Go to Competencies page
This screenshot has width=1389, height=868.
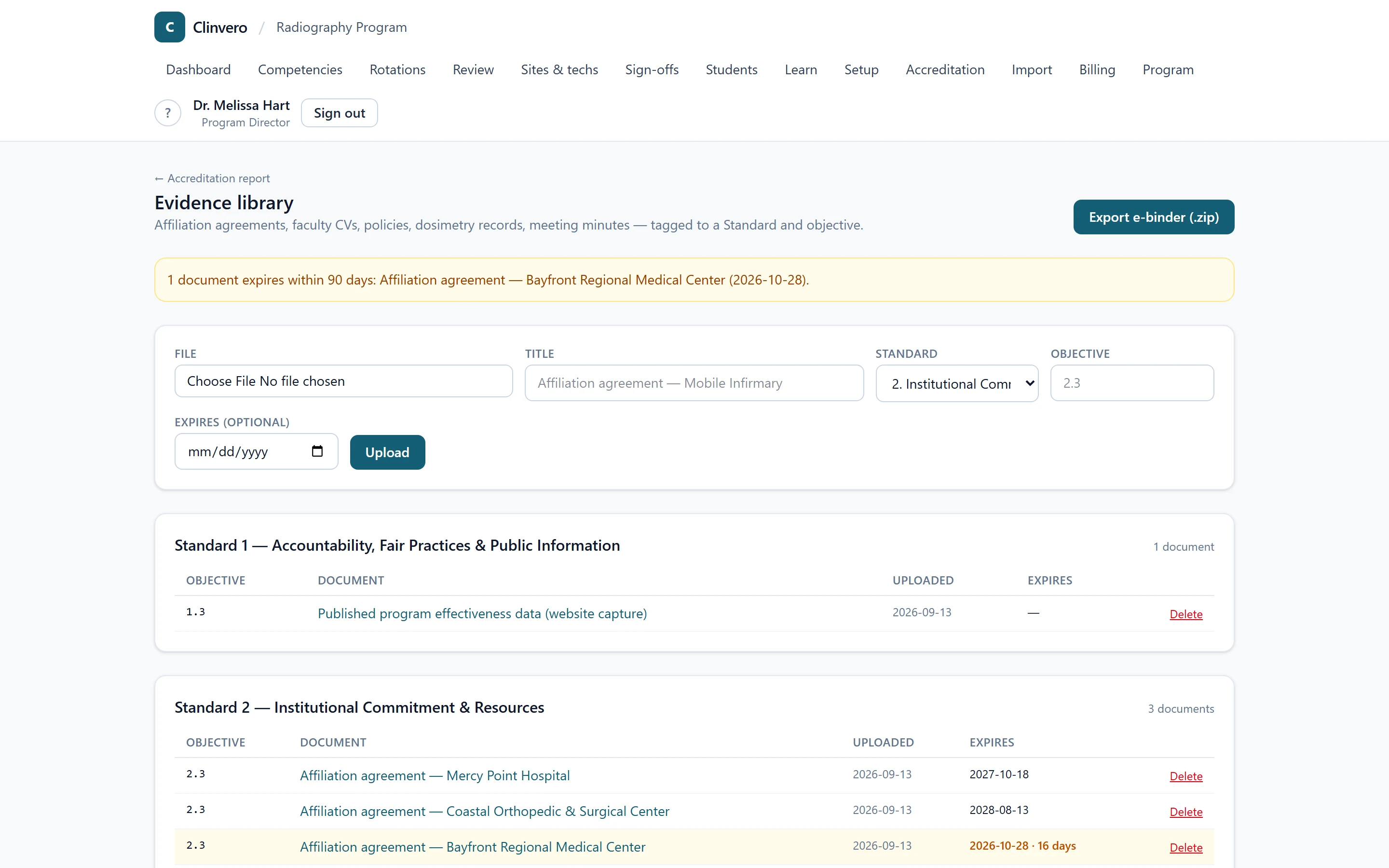300,69
